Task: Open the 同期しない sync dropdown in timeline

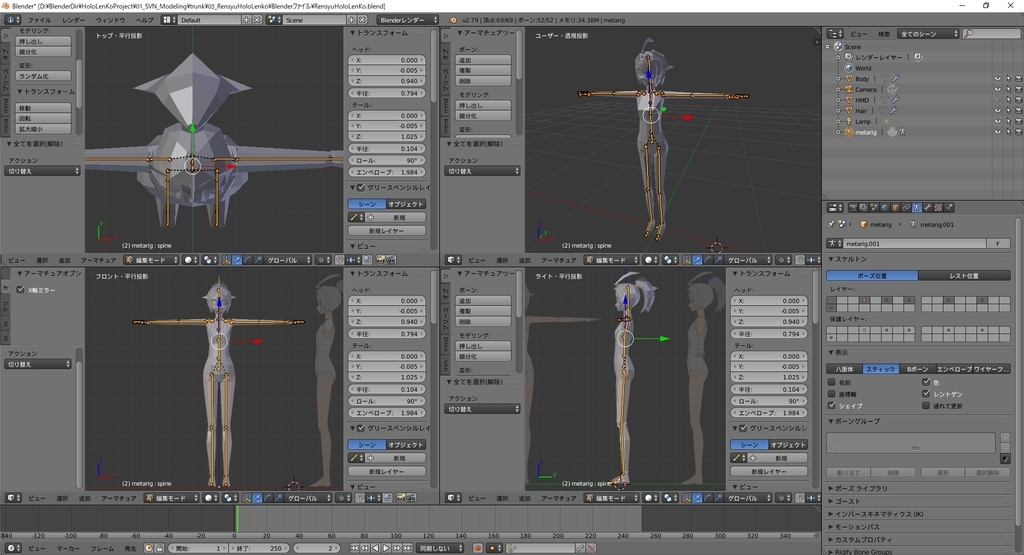Action: pos(441,548)
